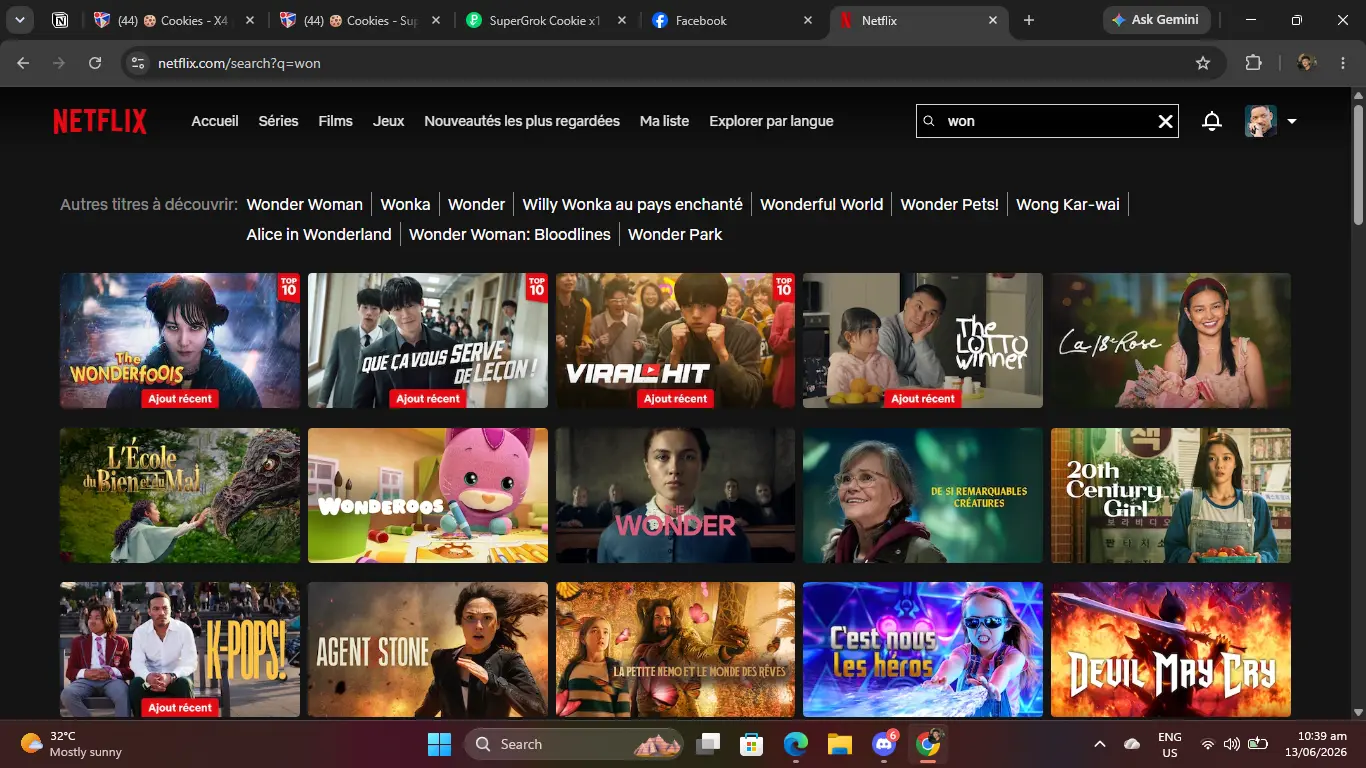1366x768 pixels.
Task: Reload the page with the refresh icon
Action: coord(95,63)
